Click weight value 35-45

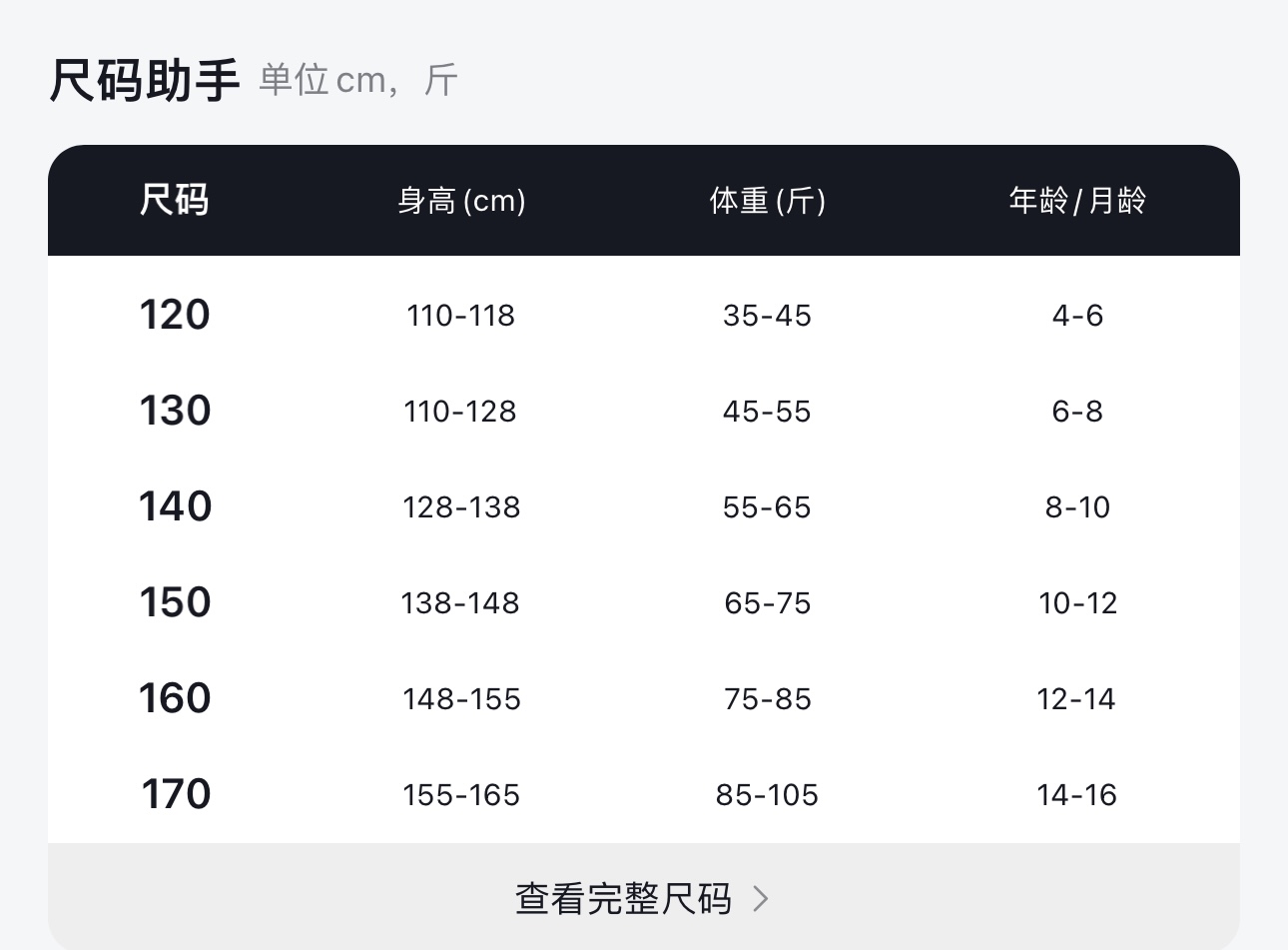click(x=767, y=316)
